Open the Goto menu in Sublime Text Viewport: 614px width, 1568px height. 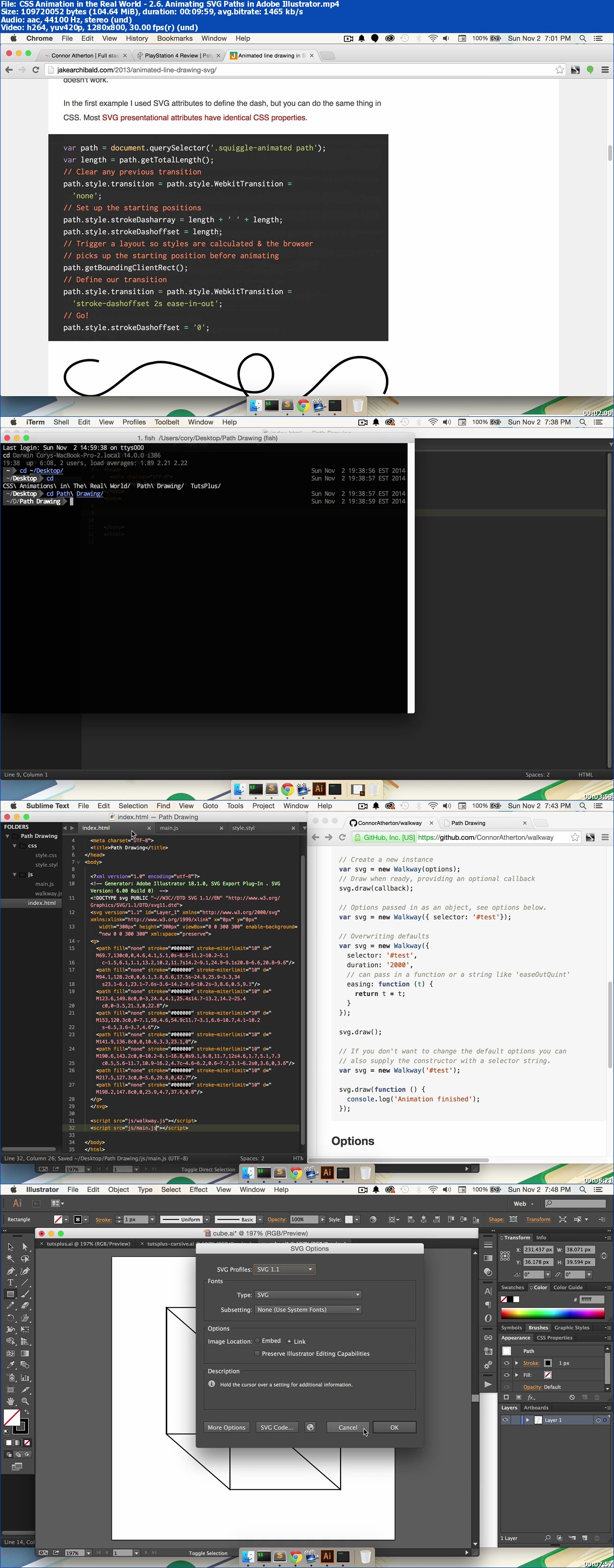210,805
